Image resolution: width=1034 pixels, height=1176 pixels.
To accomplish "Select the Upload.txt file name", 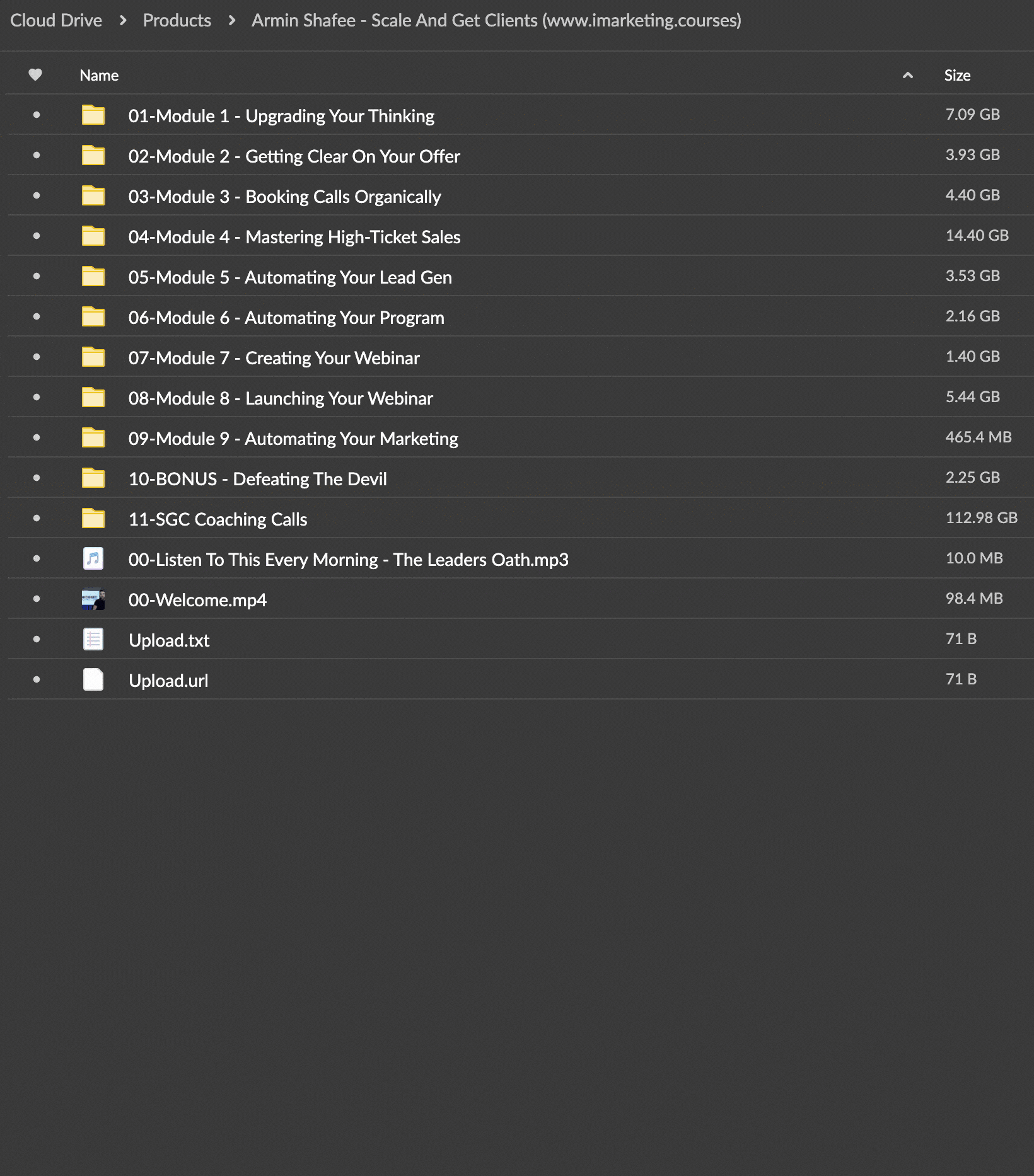I will click(x=169, y=640).
